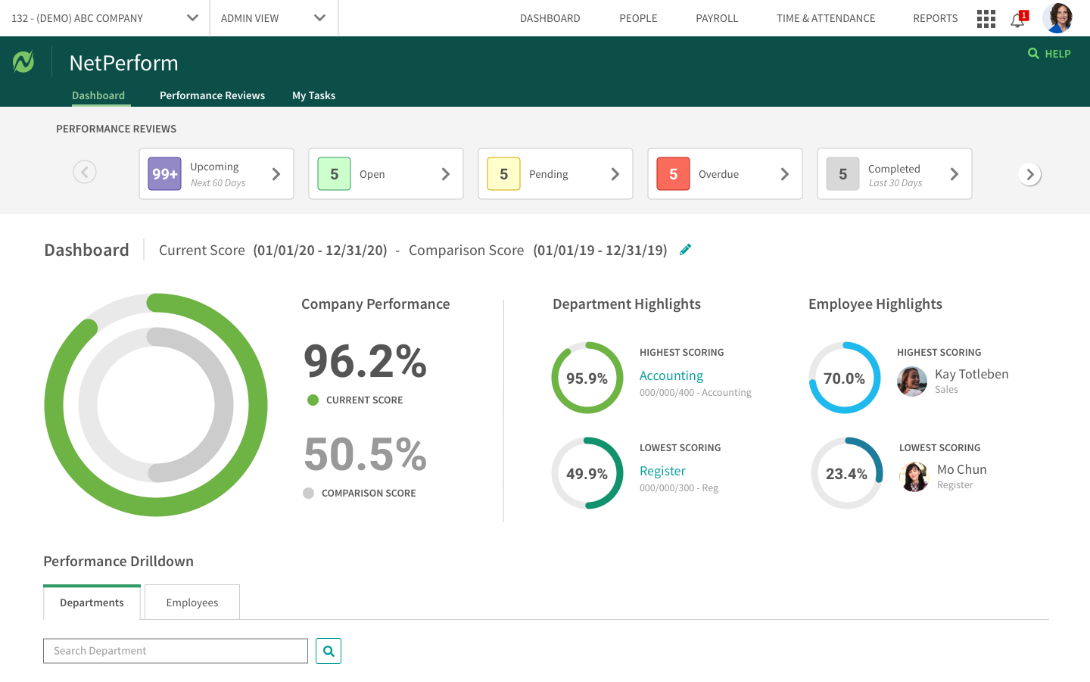
Task: Click the Search Department input field
Action: pyautogui.click(x=175, y=651)
